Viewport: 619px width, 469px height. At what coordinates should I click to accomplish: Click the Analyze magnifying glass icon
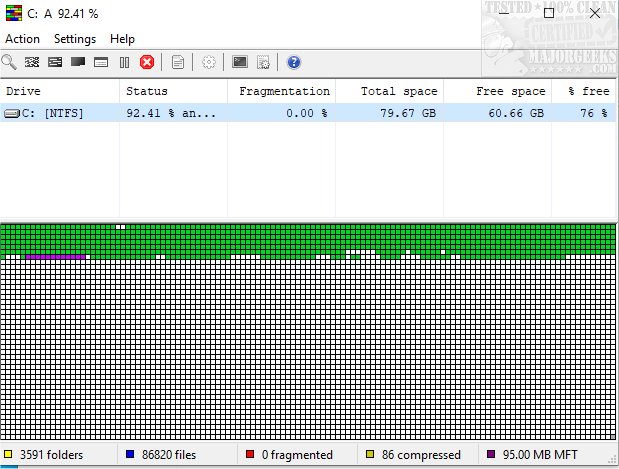coord(9,62)
